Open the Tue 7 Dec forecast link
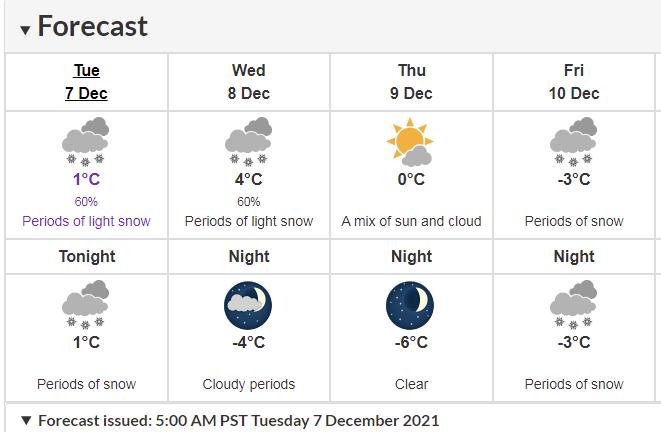The image size is (661, 432). click(x=86, y=82)
